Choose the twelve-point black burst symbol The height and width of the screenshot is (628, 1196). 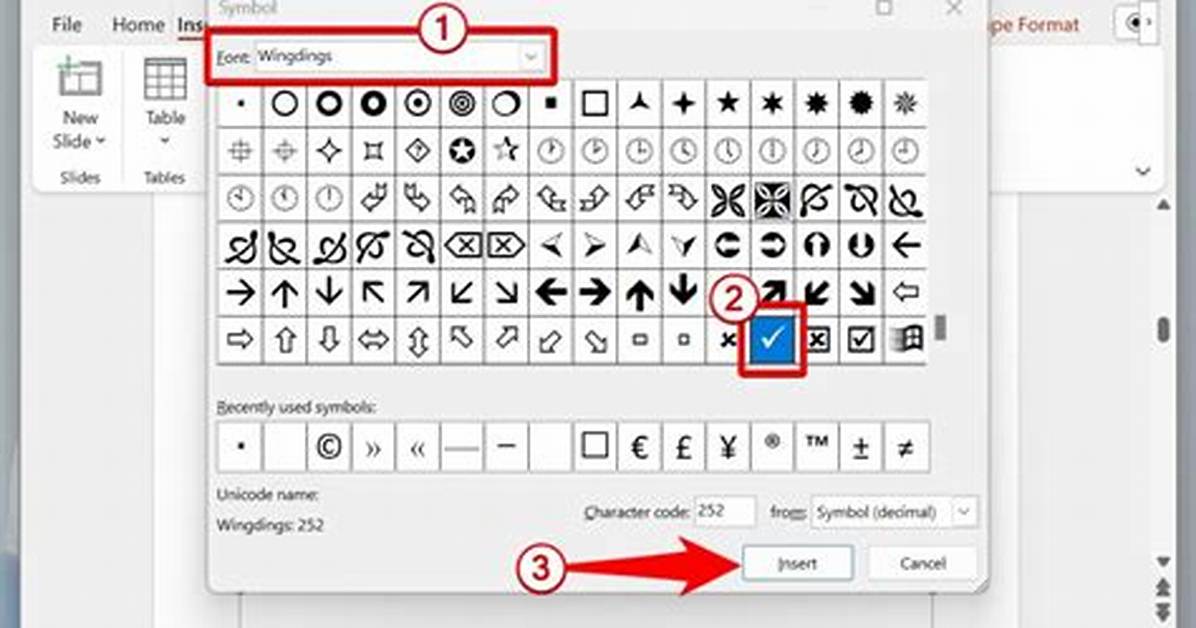pyautogui.click(x=861, y=103)
